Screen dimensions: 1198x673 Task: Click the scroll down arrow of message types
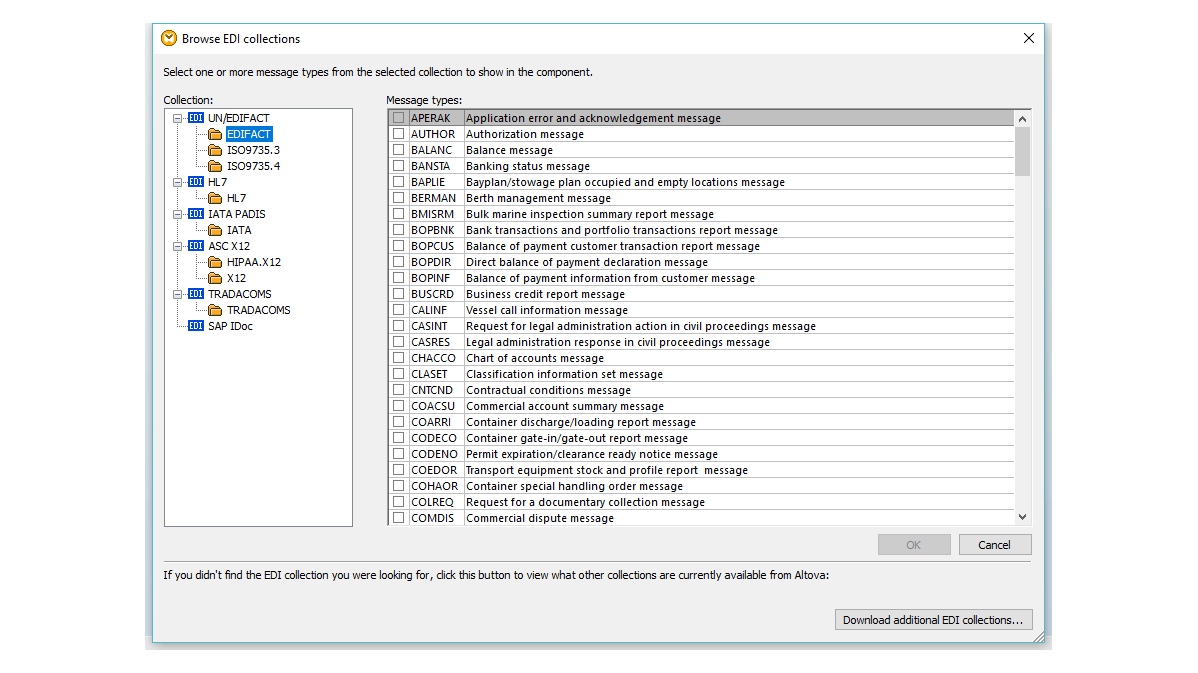[x=1022, y=517]
